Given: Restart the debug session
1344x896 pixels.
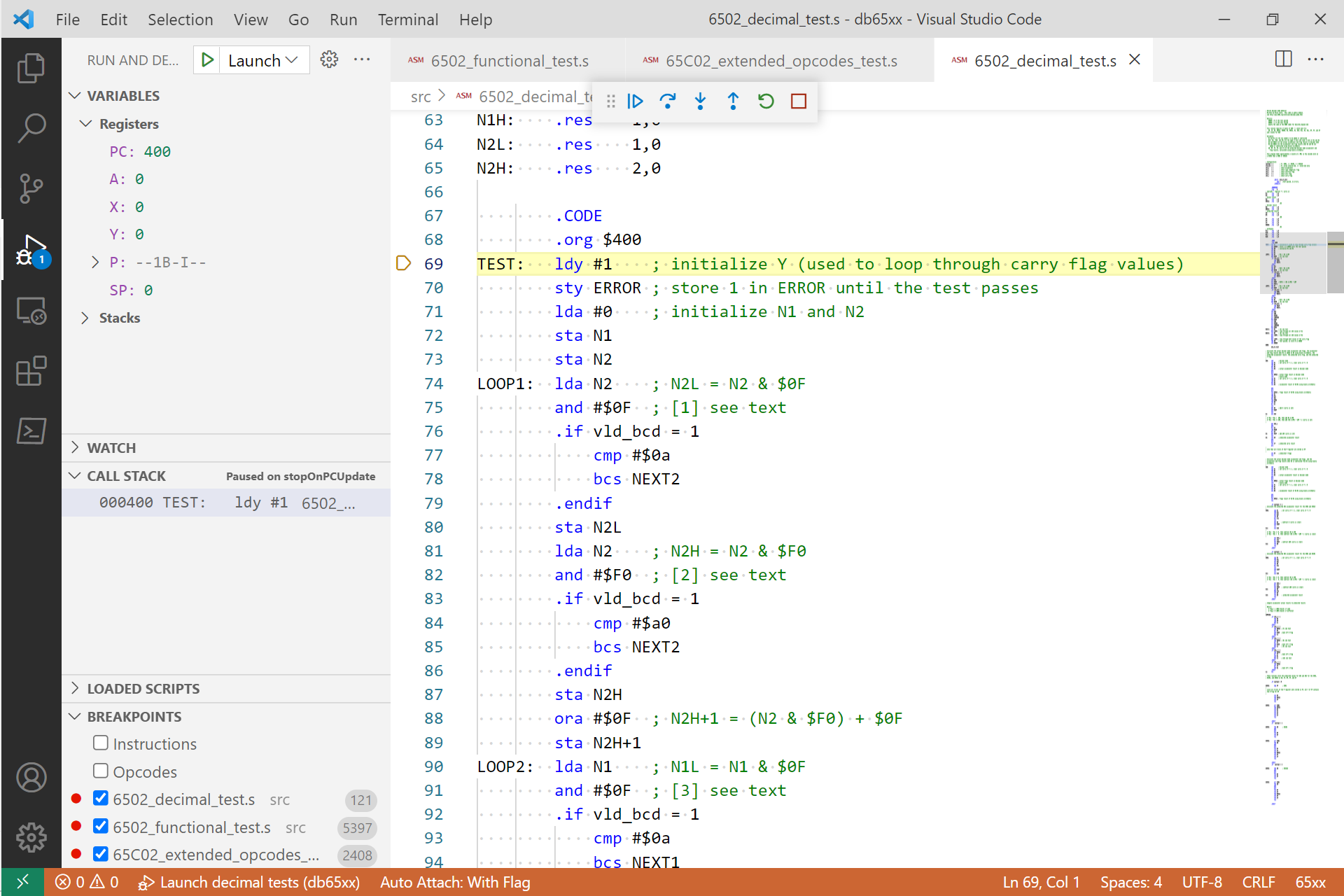Looking at the screenshot, I should point(766,101).
